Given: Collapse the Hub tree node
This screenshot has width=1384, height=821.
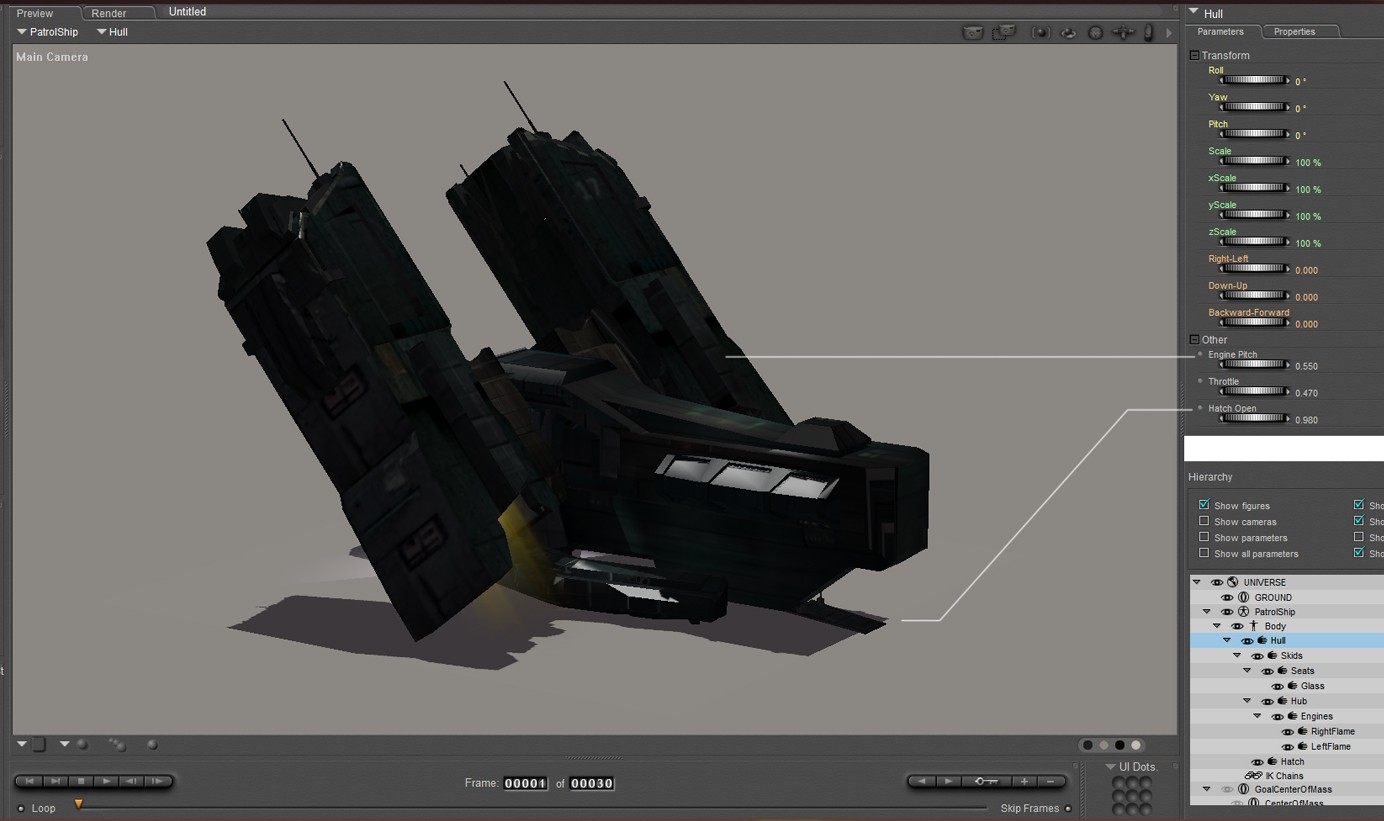Looking at the screenshot, I should tap(1247, 701).
